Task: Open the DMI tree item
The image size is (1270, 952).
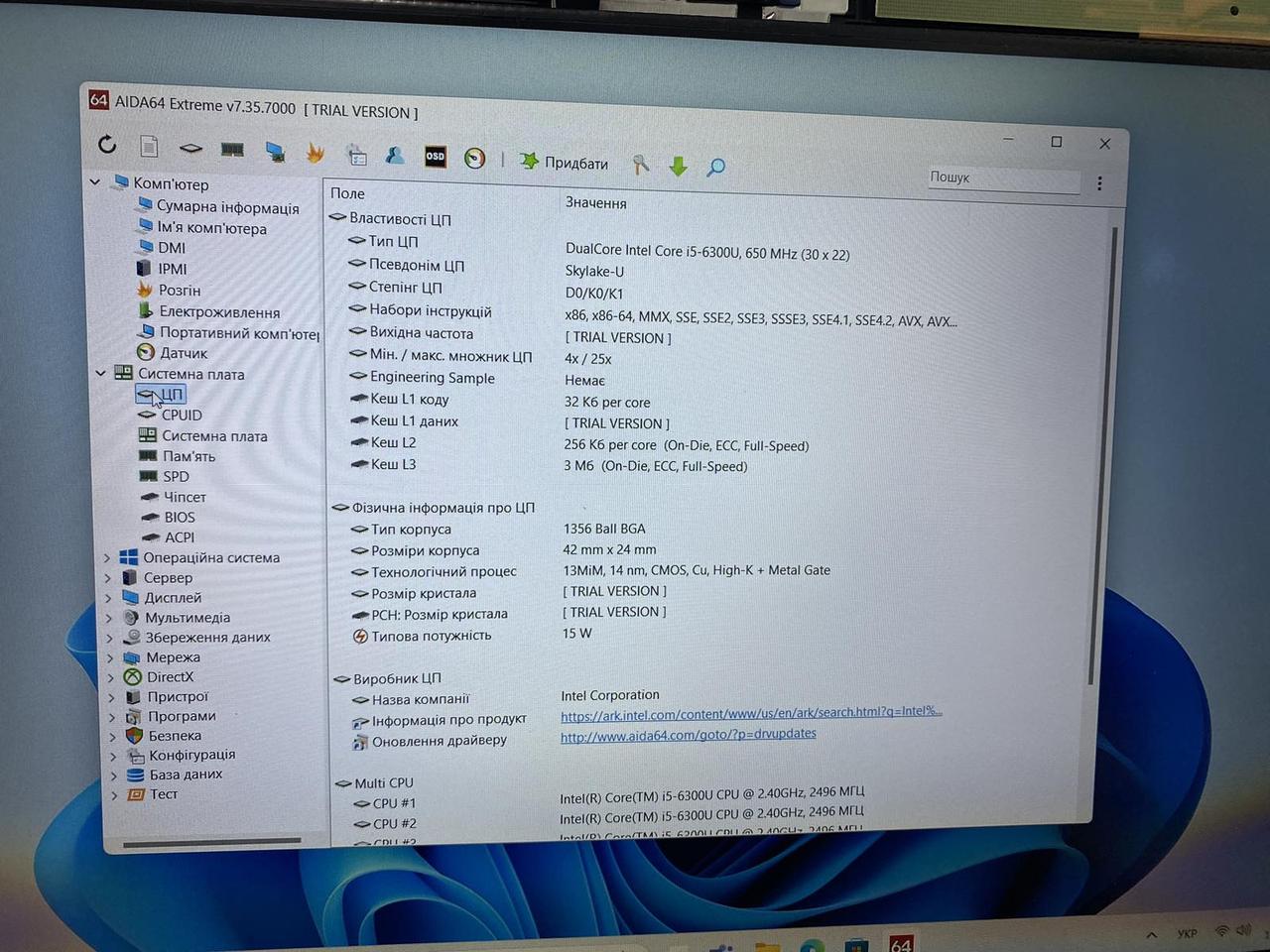Action: coord(171,248)
